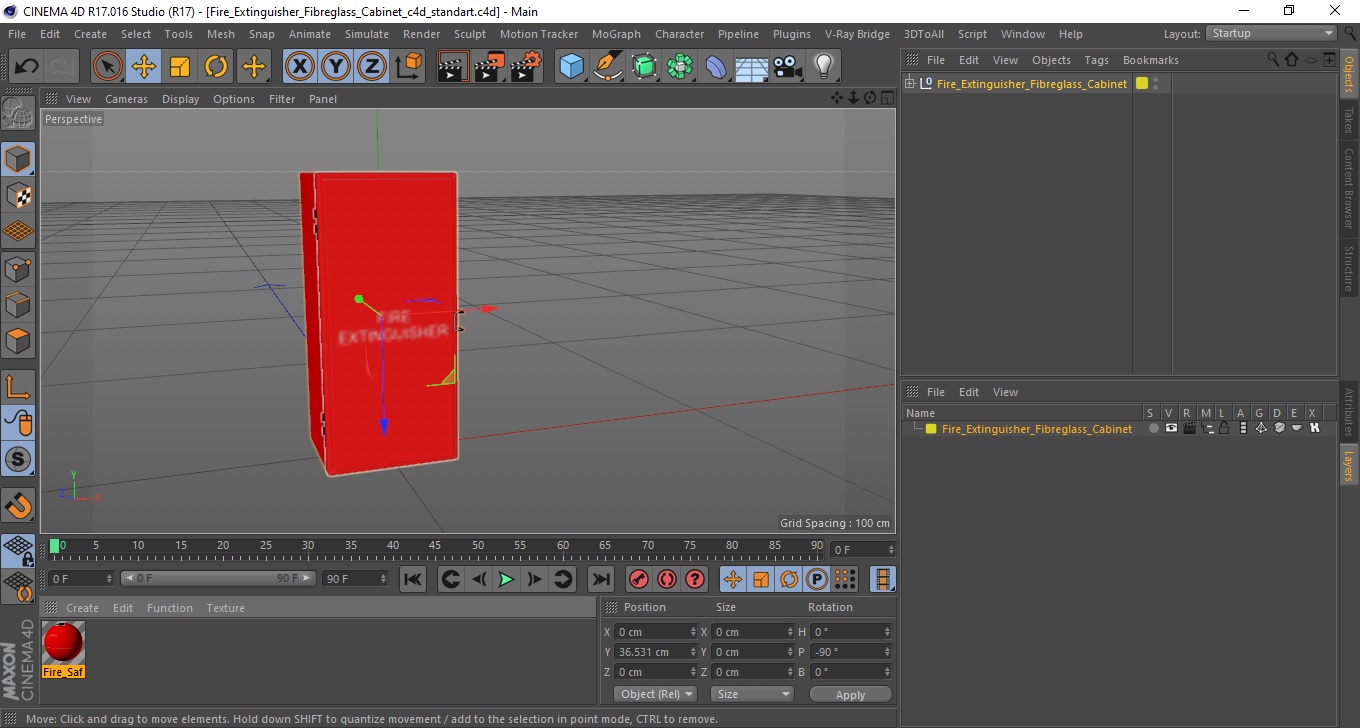The width and height of the screenshot is (1360, 728).
Task: Toggle layer view eye icon
Action: coord(1171,428)
